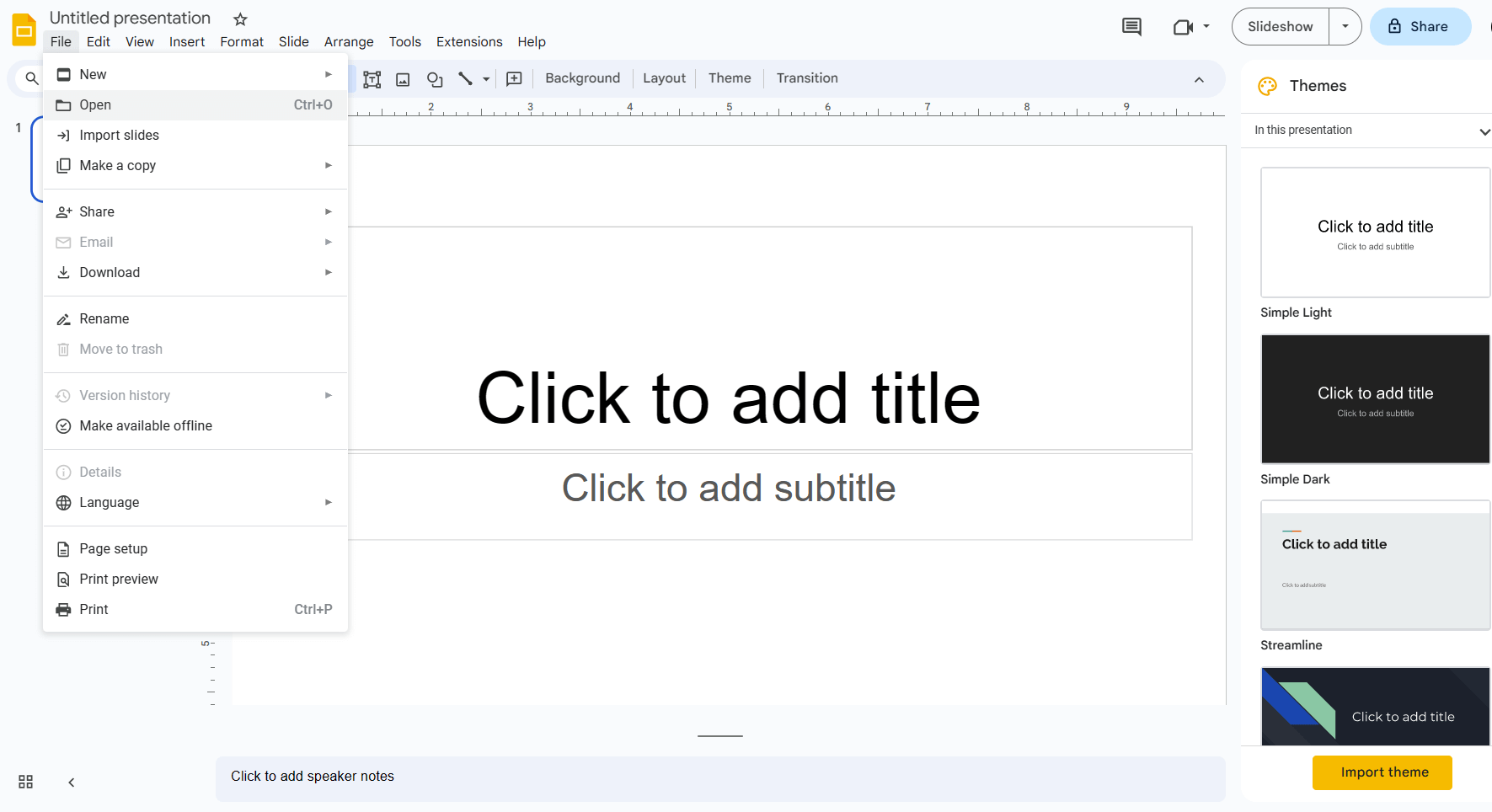
Task: Open the Format menu
Action: point(242,42)
